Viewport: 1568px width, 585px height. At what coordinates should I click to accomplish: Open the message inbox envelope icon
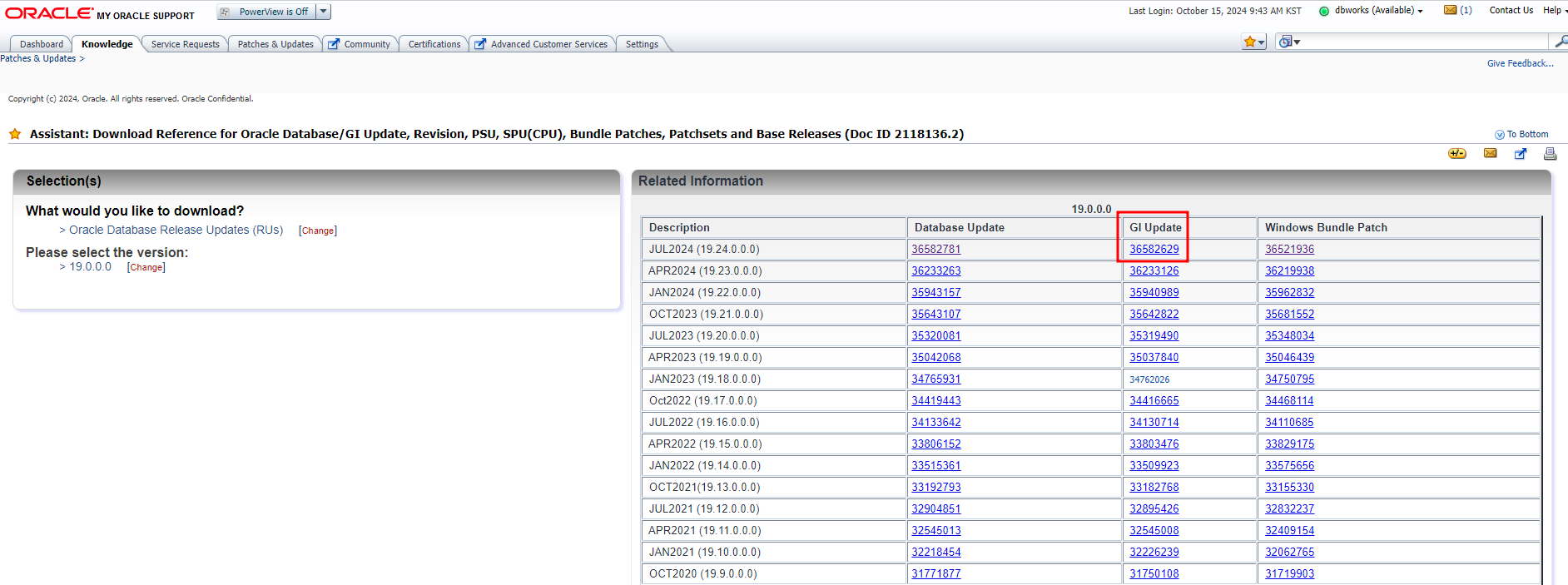pyautogui.click(x=1451, y=10)
